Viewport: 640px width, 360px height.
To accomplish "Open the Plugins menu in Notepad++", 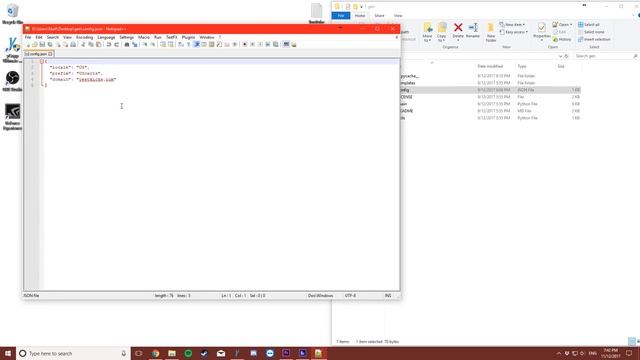I will (x=188, y=37).
